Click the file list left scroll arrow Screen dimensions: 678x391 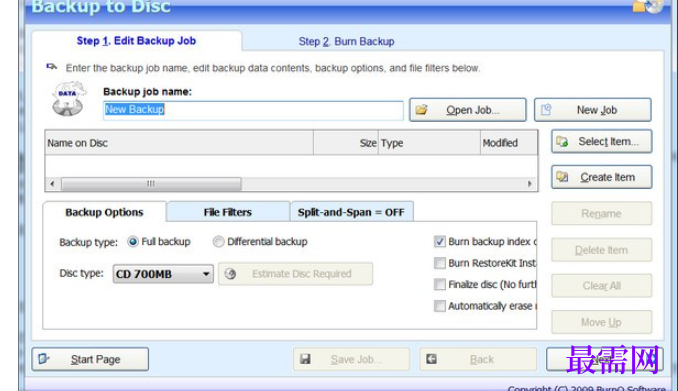coord(52,184)
